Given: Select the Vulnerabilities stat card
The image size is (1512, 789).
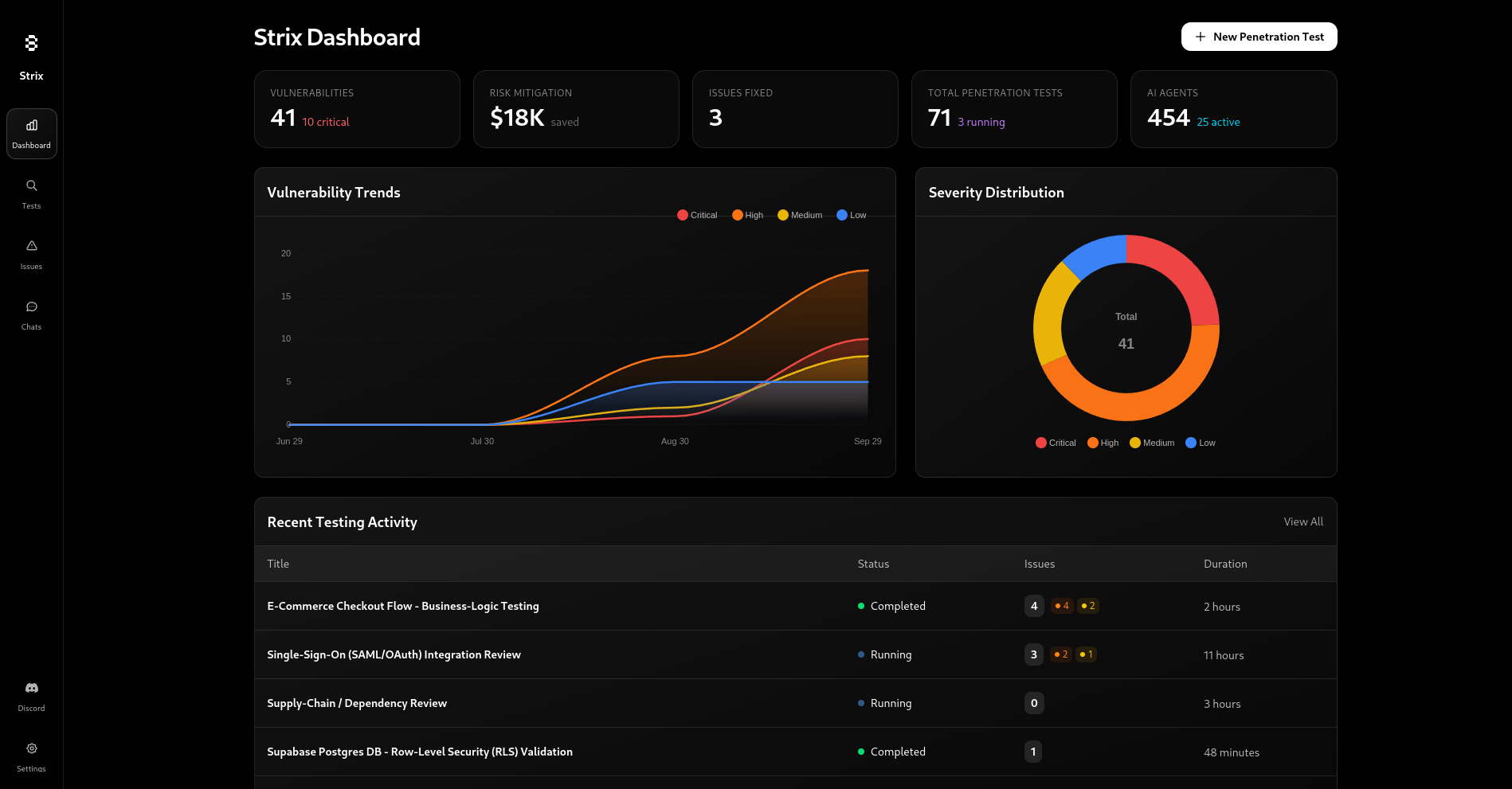Looking at the screenshot, I should (357, 109).
